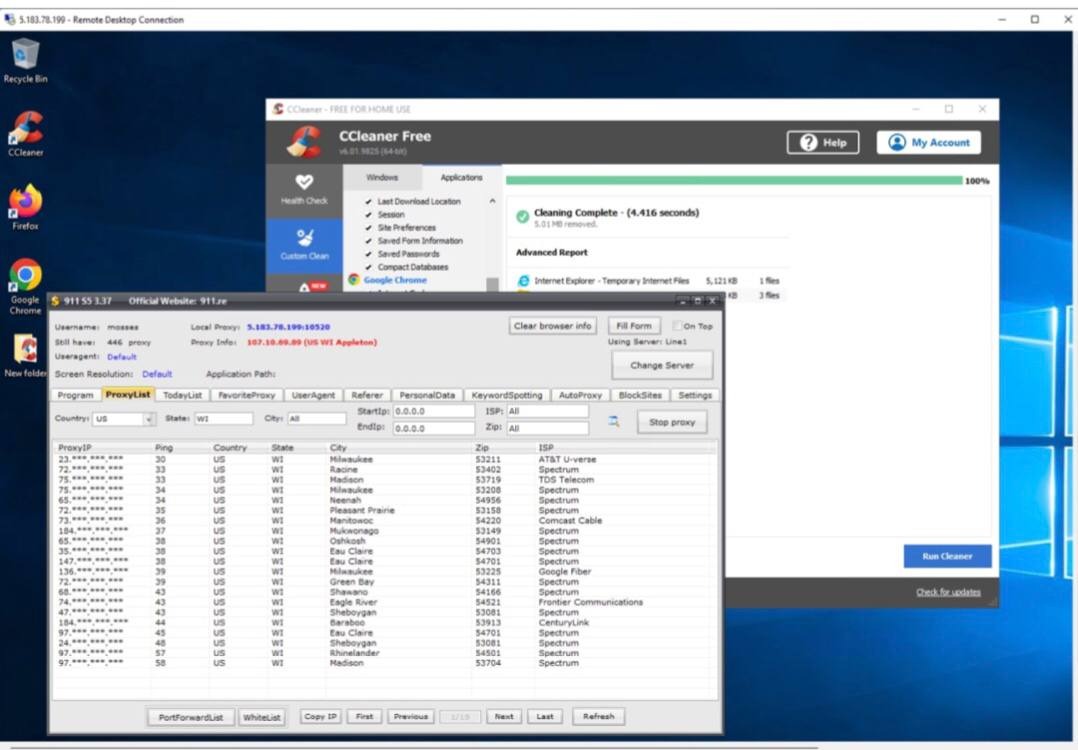Switch to the Applications tab in CCleaner

tap(461, 177)
